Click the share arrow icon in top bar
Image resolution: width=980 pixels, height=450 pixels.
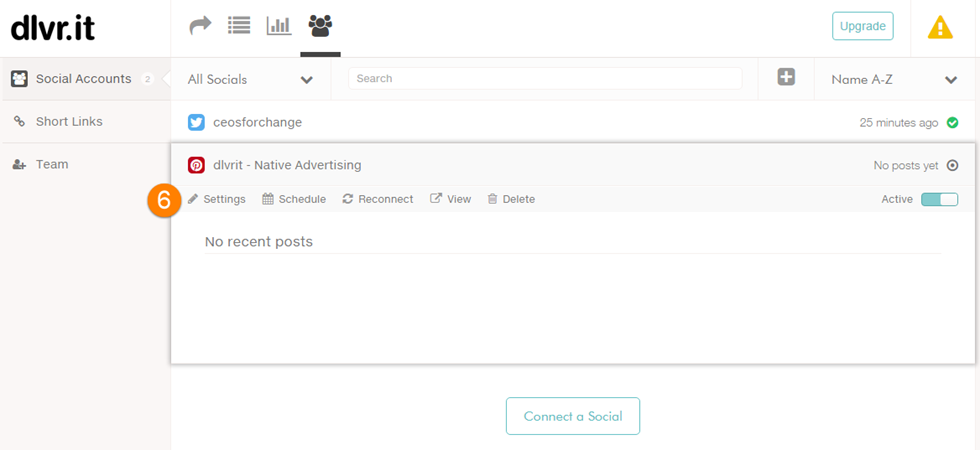tap(201, 25)
